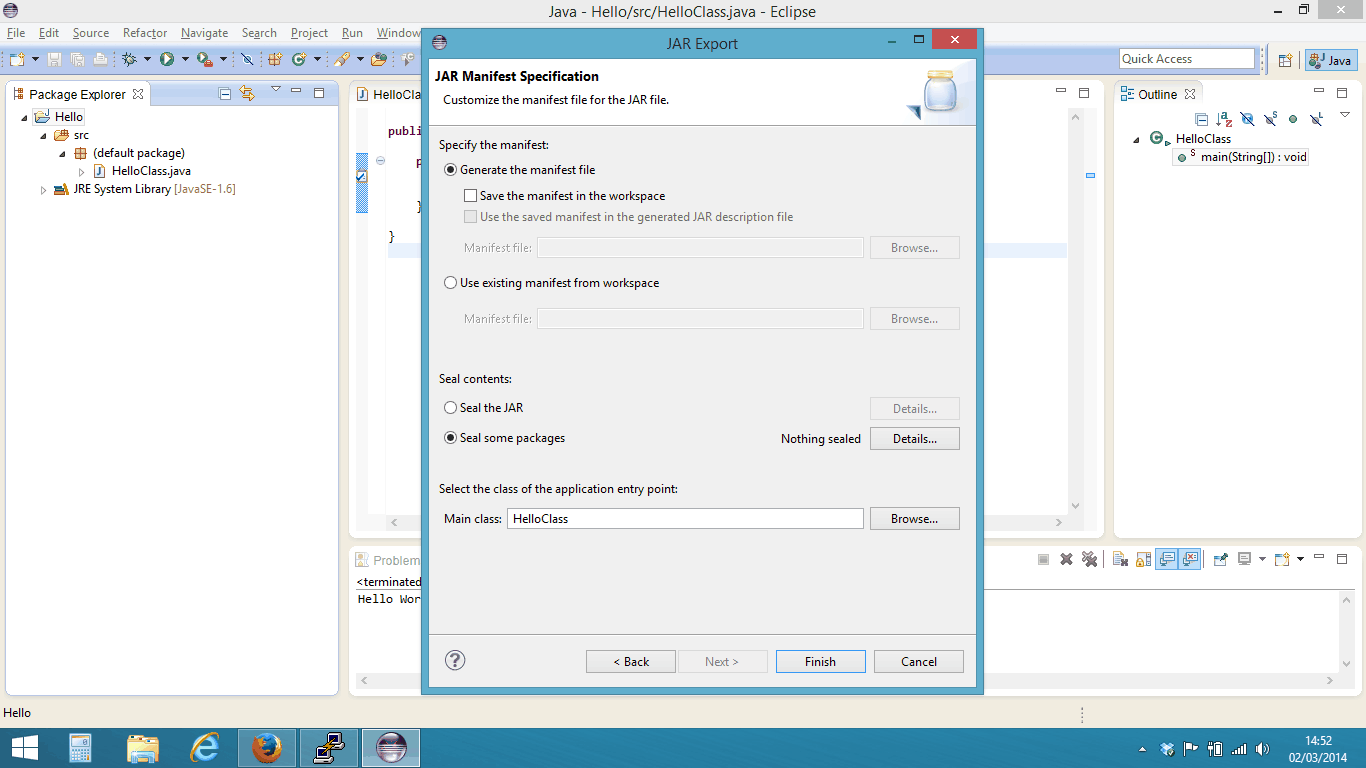Open the Navigate menu
The image size is (1366, 768).
[x=204, y=33]
